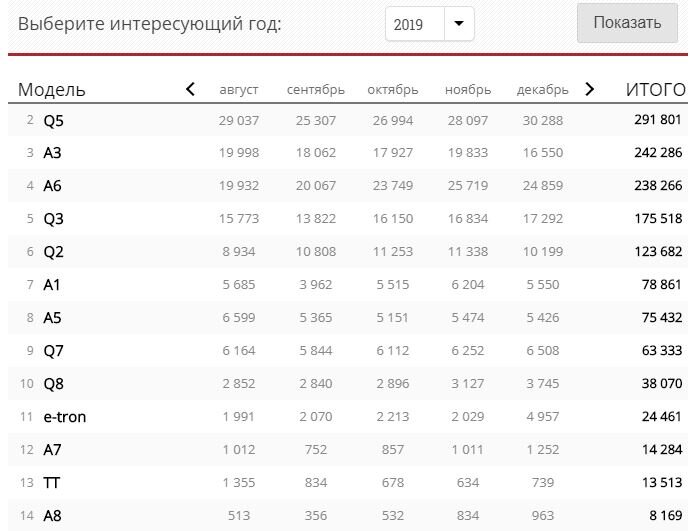This screenshot has height=531, width=693.
Task: Click A5 August value 6 599
Action: (x=239, y=317)
